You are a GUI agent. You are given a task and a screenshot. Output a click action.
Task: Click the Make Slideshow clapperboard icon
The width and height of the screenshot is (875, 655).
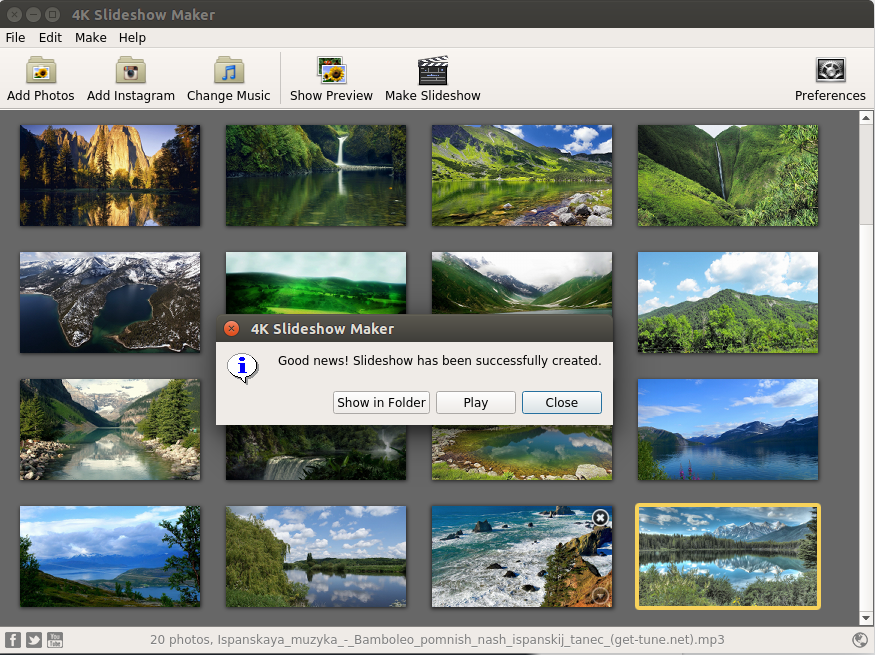click(432, 71)
